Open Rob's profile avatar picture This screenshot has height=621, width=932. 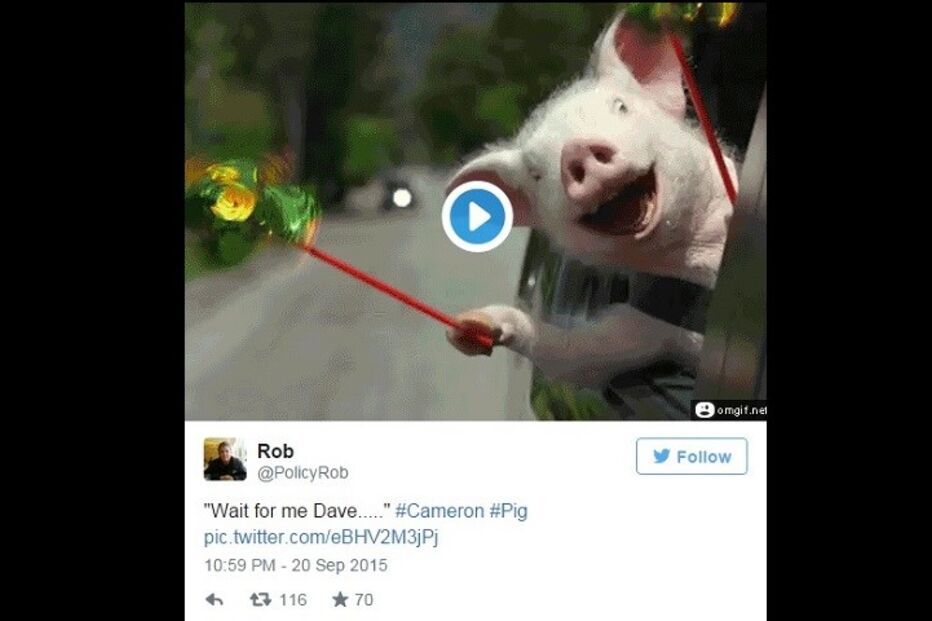point(225,459)
